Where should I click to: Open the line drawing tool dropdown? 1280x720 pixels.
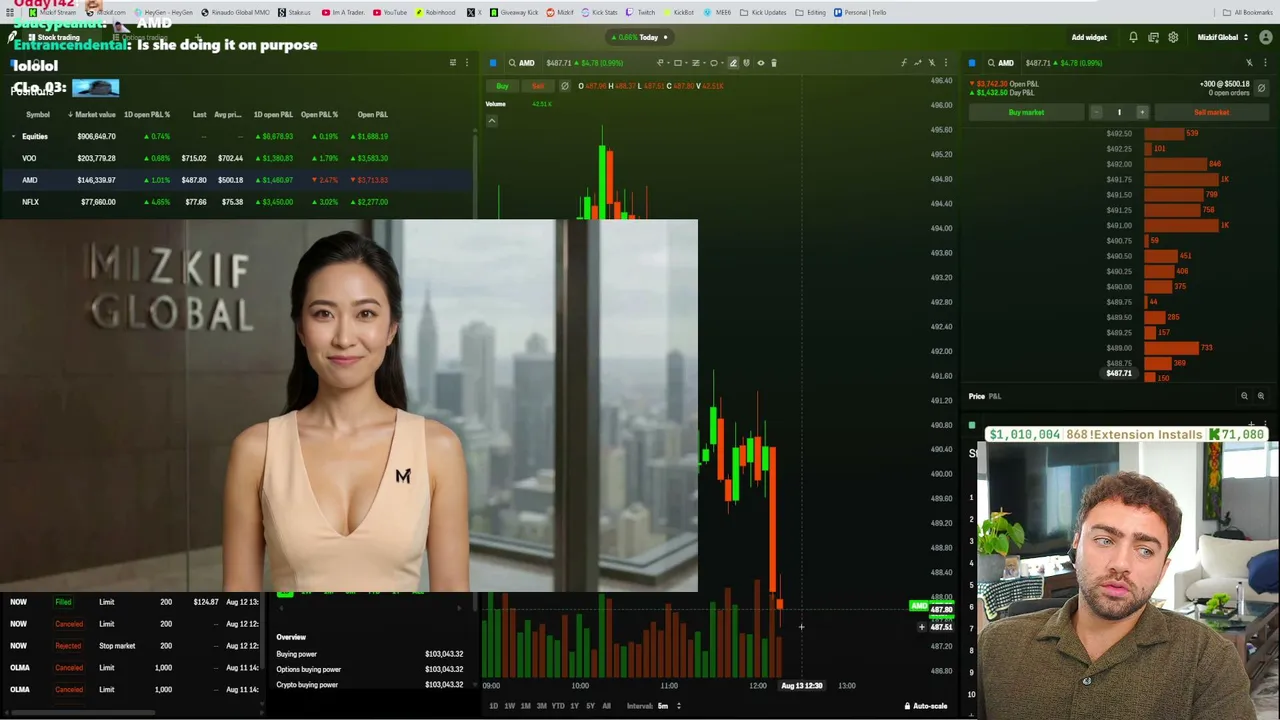(662, 63)
